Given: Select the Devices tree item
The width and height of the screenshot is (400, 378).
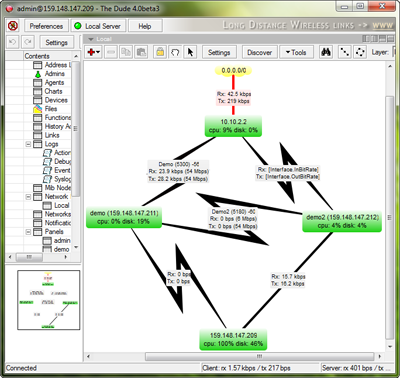Looking at the screenshot, I should tap(56, 100).
